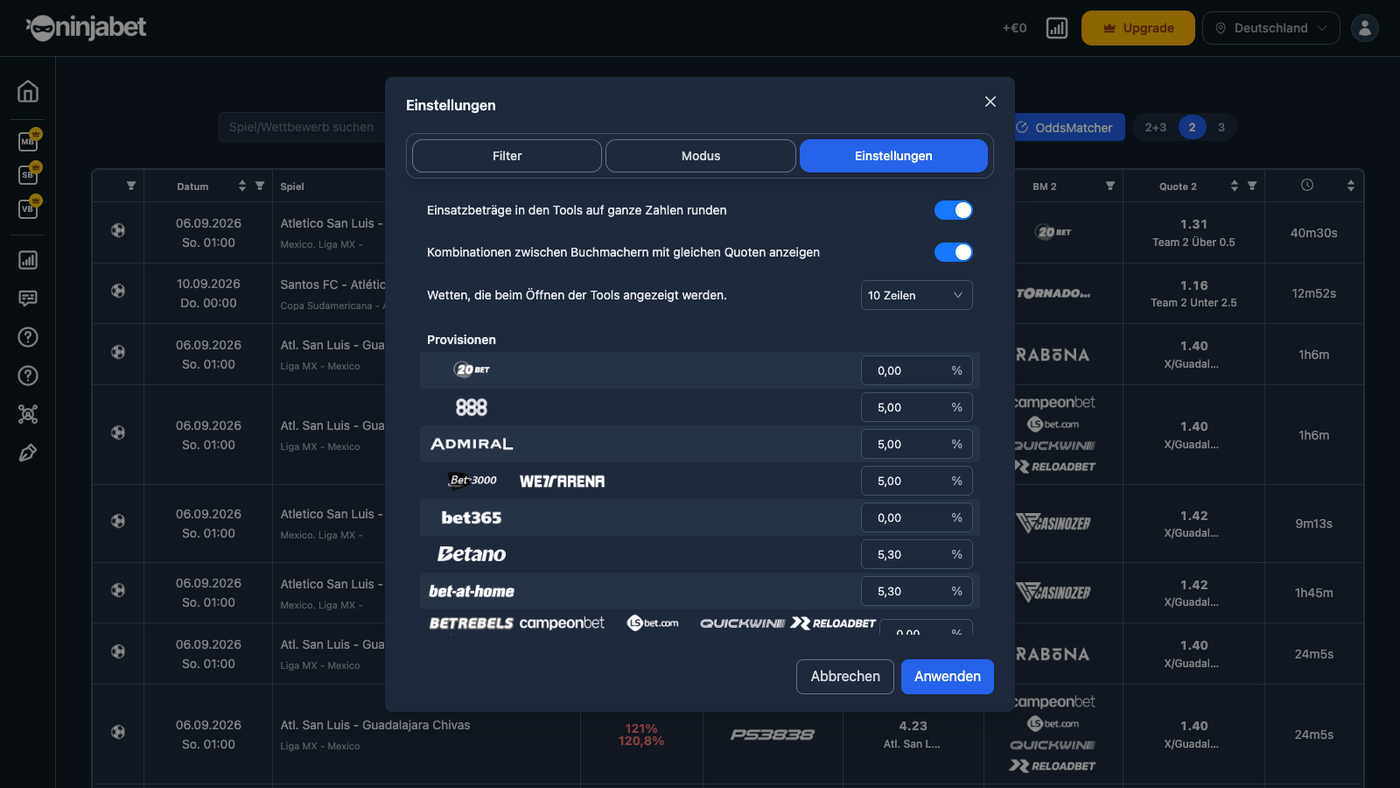Click the soccer ball in the 40m30s row
This screenshot has width=1400, height=788.
click(x=118, y=231)
